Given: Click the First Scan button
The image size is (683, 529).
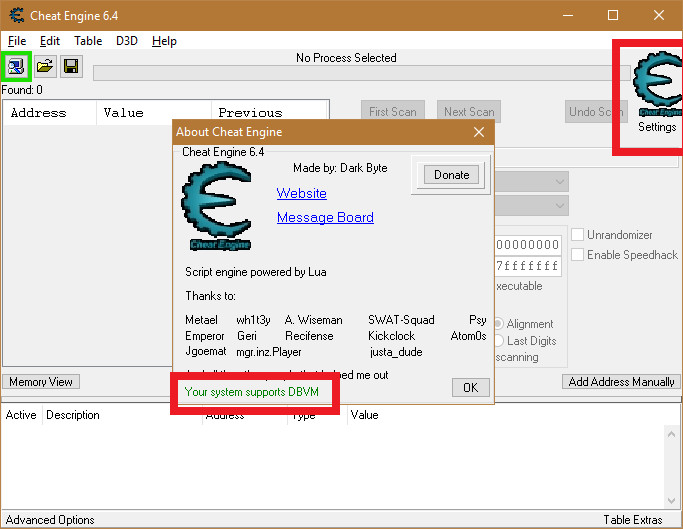Looking at the screenshot, I should [393, 112].
